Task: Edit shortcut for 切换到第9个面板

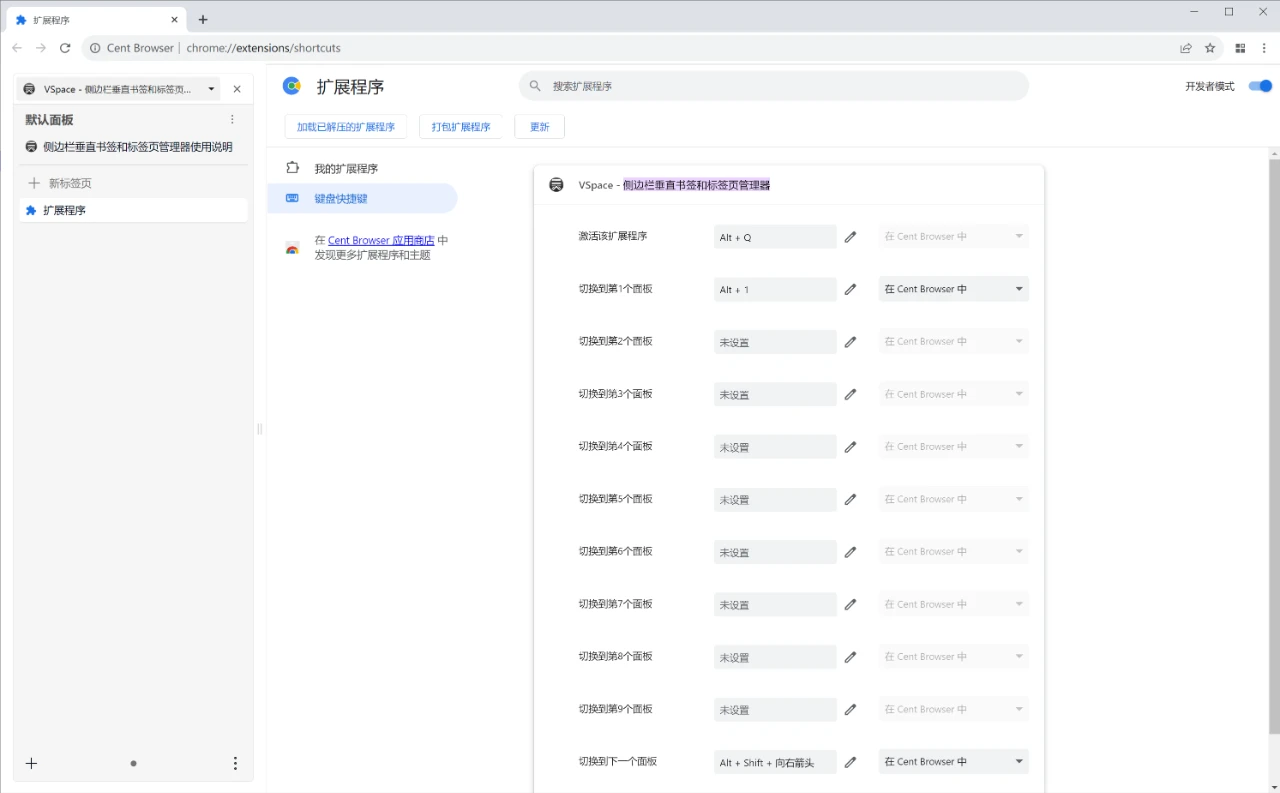Action: (850, 709)
